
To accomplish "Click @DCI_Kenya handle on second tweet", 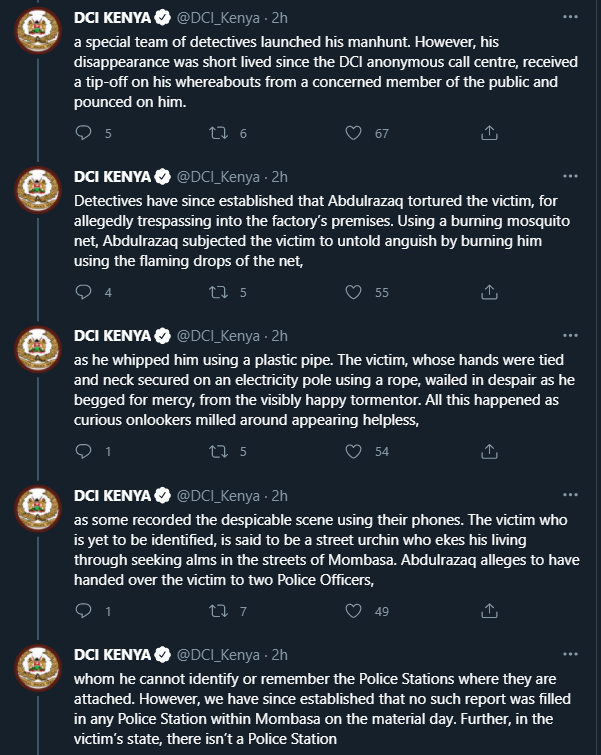I will click(221, 177).
